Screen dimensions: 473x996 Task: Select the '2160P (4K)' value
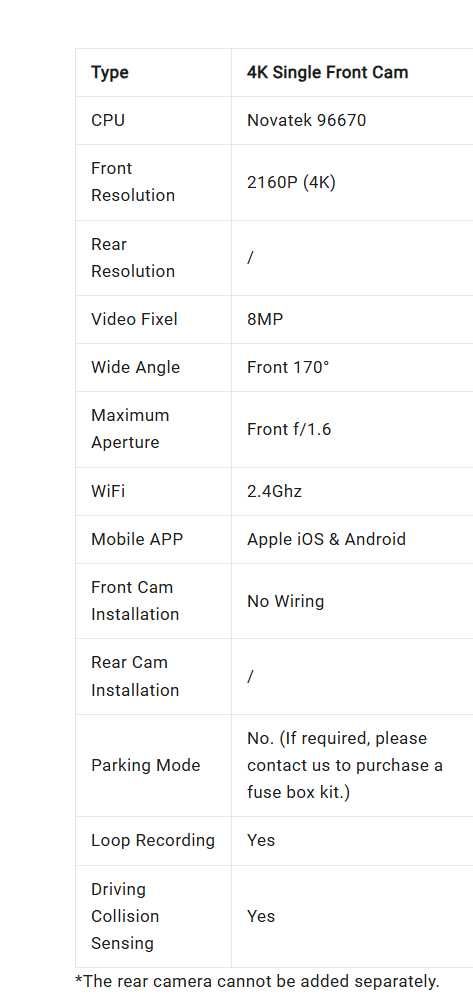pos(291,182)
